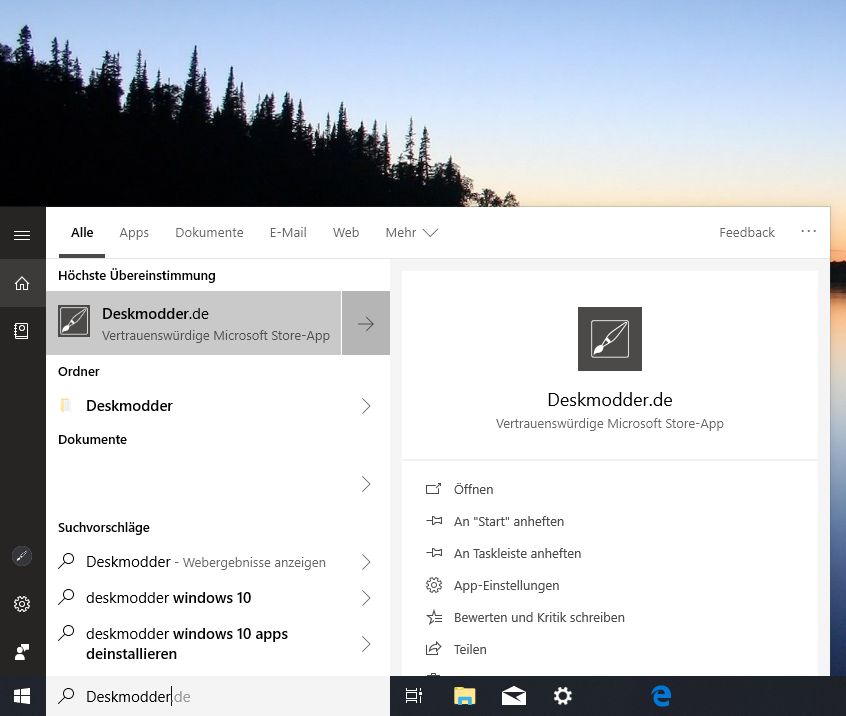Expand chevron for 'deskmodder windows 10'
This screenshot has width=846, height=716.
[366, 598]
